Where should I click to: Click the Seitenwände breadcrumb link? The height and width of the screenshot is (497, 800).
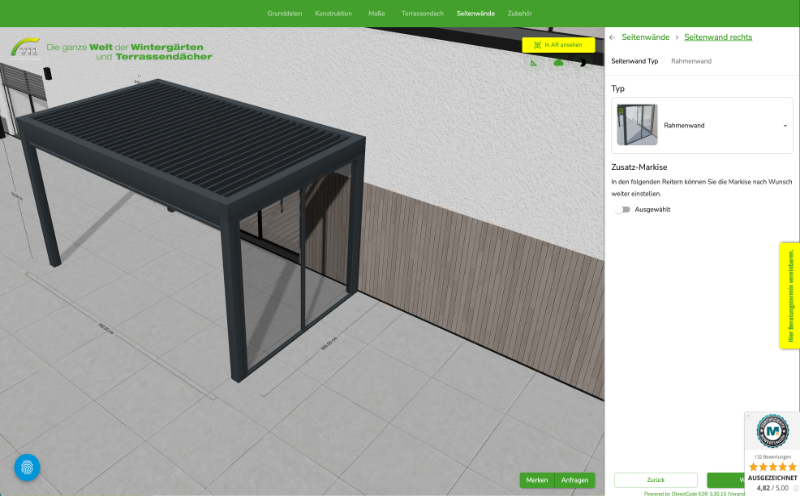tap(645, 37)
